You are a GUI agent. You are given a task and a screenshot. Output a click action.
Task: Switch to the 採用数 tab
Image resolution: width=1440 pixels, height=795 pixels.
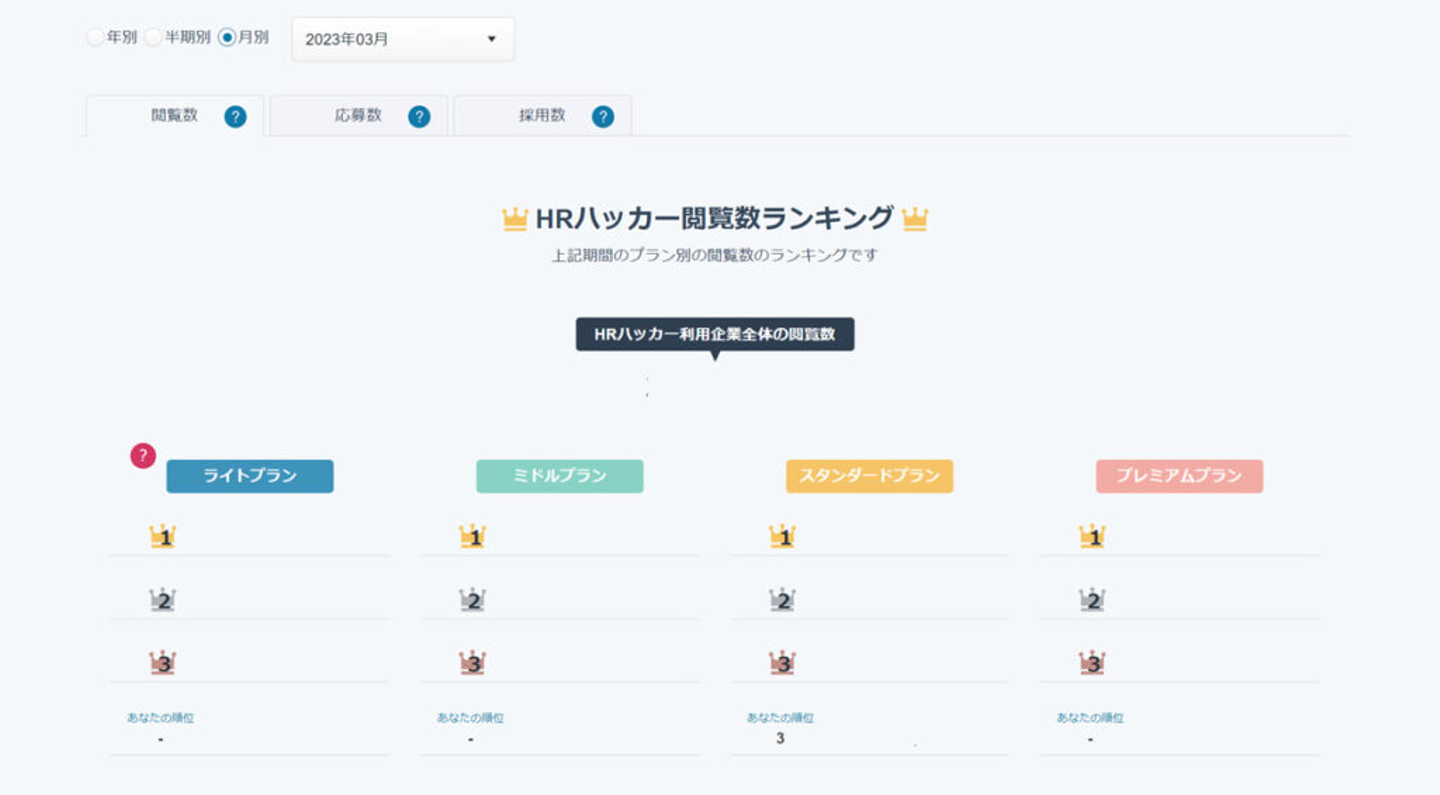click(542, 116)
